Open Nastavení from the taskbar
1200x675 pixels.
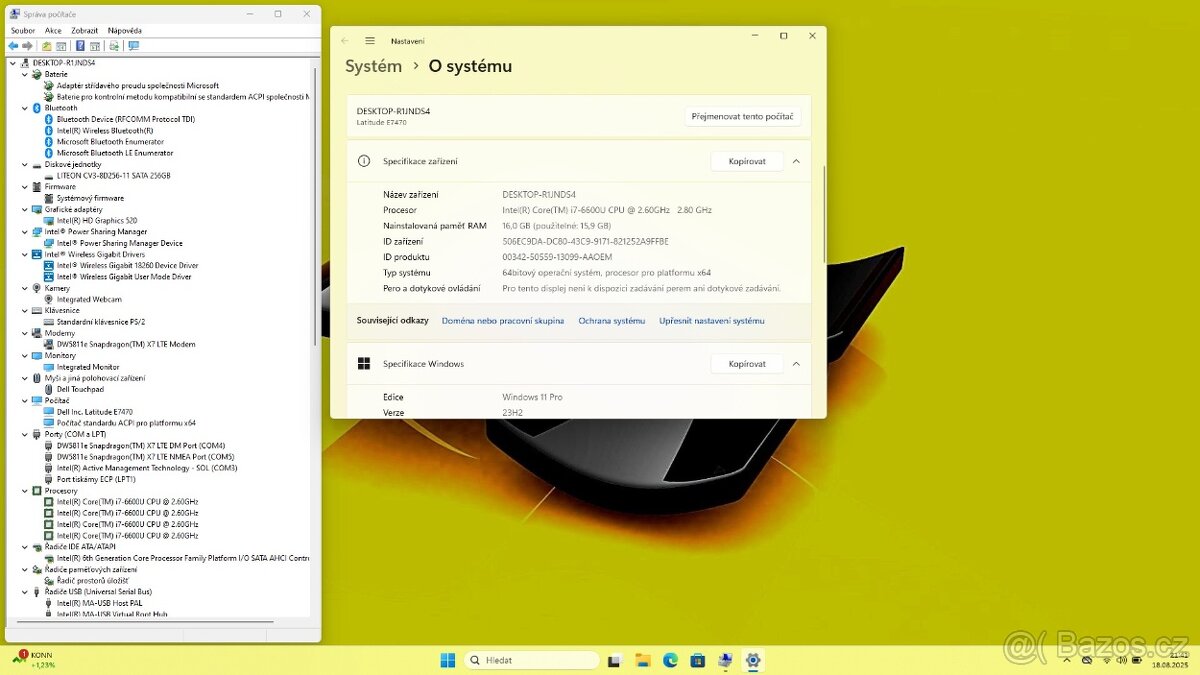coord(752,660)
